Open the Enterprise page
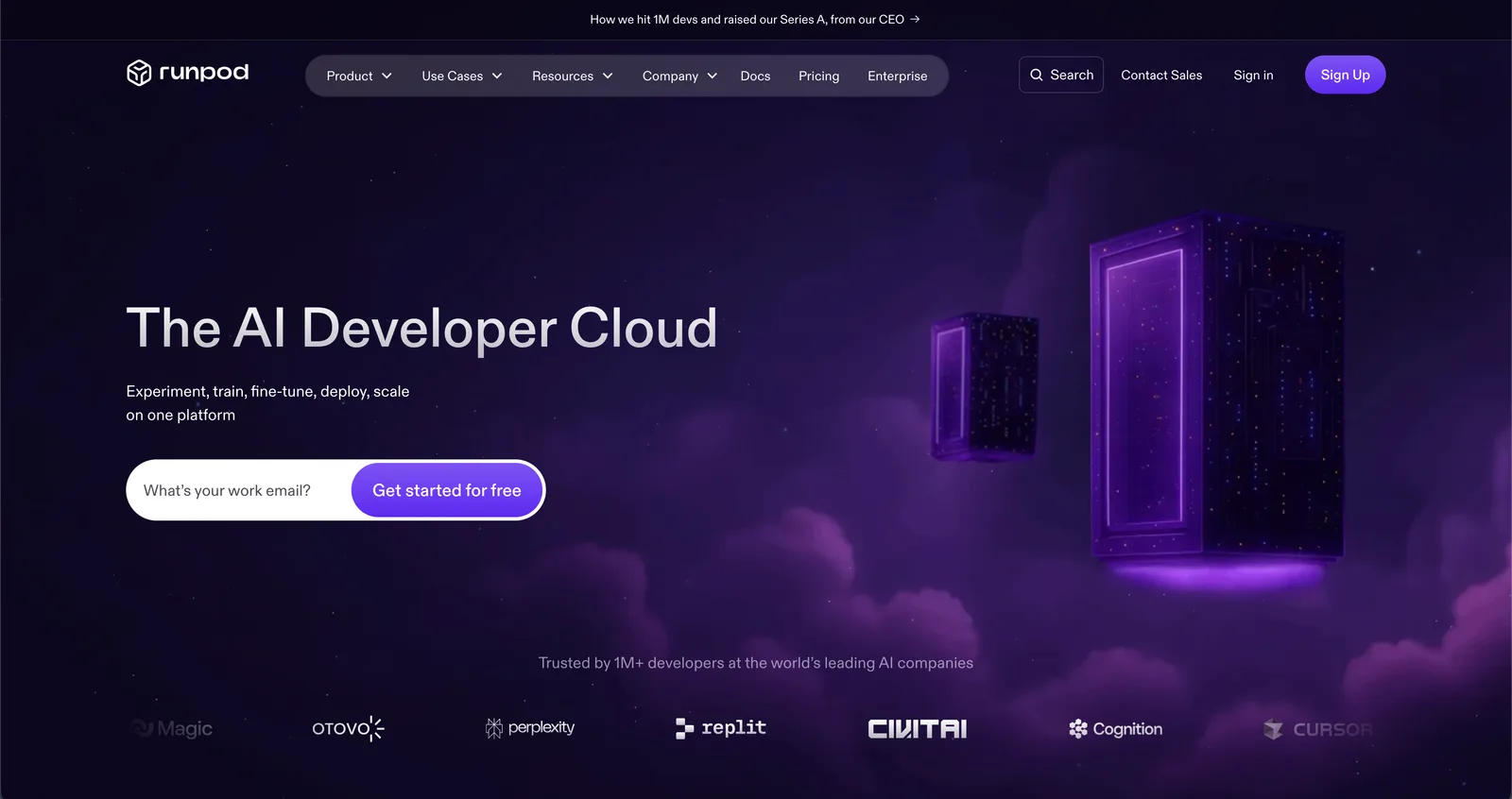This screenshot has height=799, width=1512. [x=898, y=76]
